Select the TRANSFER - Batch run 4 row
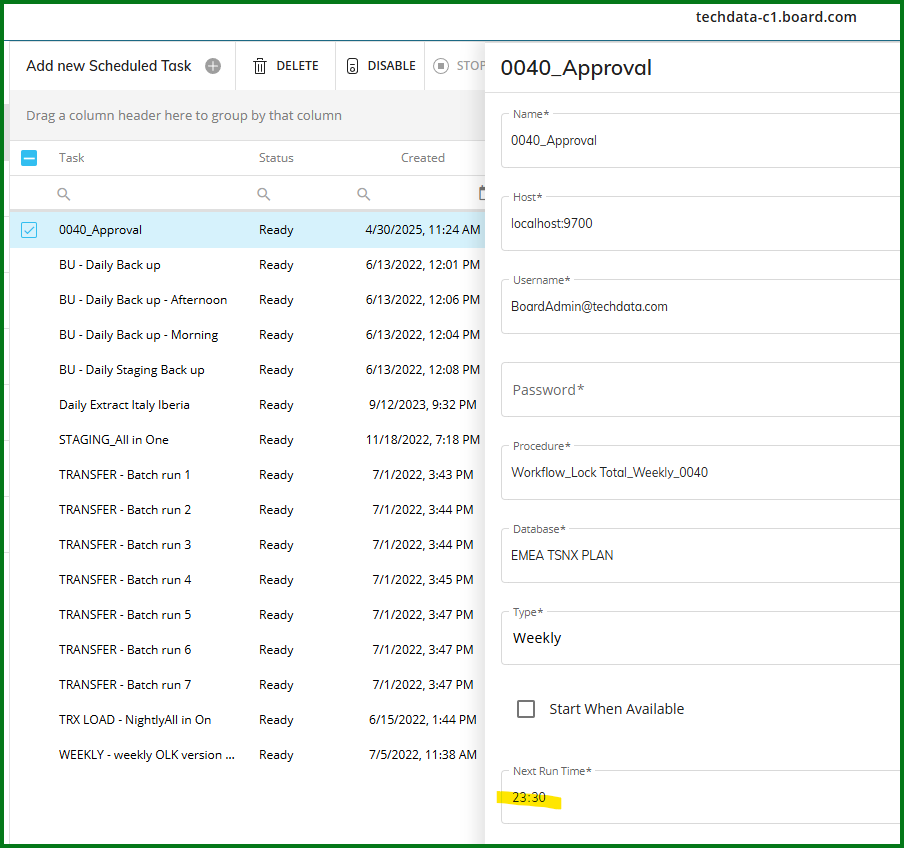Screen dimensions: 904x848 247,580
